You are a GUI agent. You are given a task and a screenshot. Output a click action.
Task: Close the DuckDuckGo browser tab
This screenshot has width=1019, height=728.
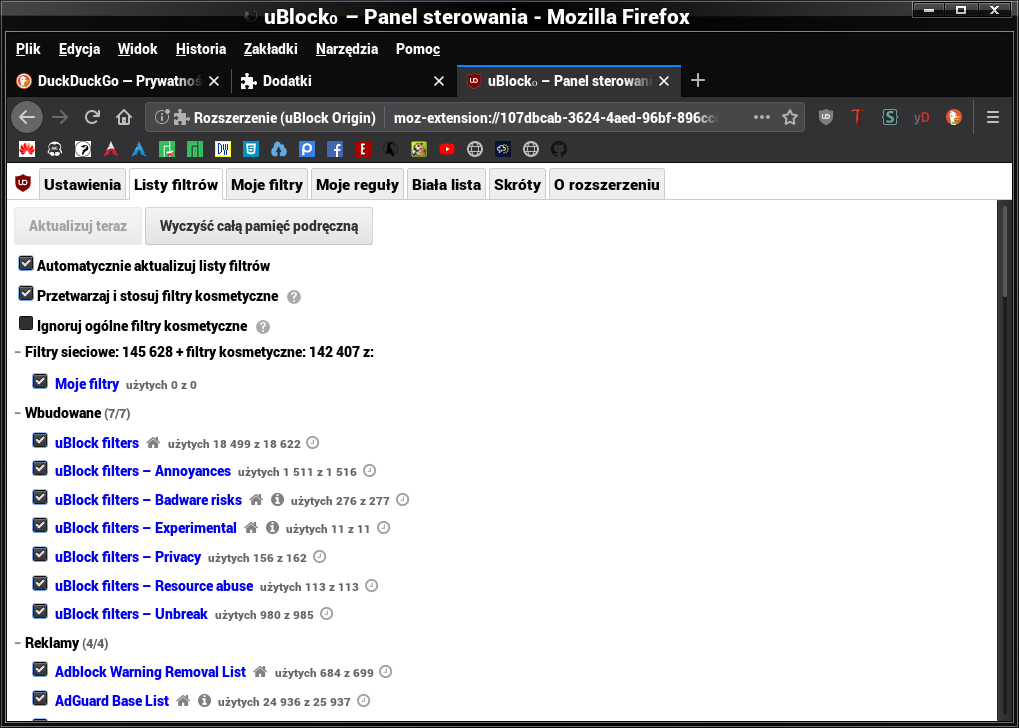pos(214,81)
